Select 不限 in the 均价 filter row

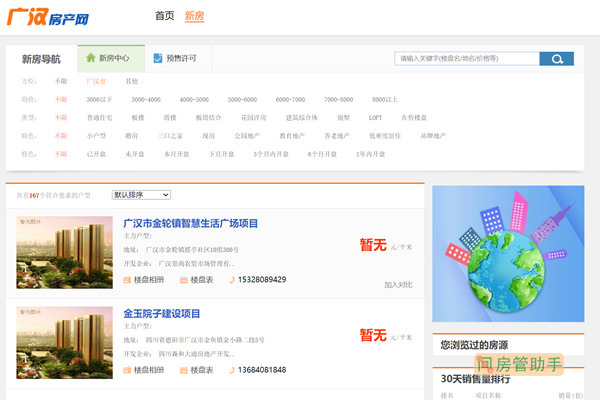[x=61, y=100]
